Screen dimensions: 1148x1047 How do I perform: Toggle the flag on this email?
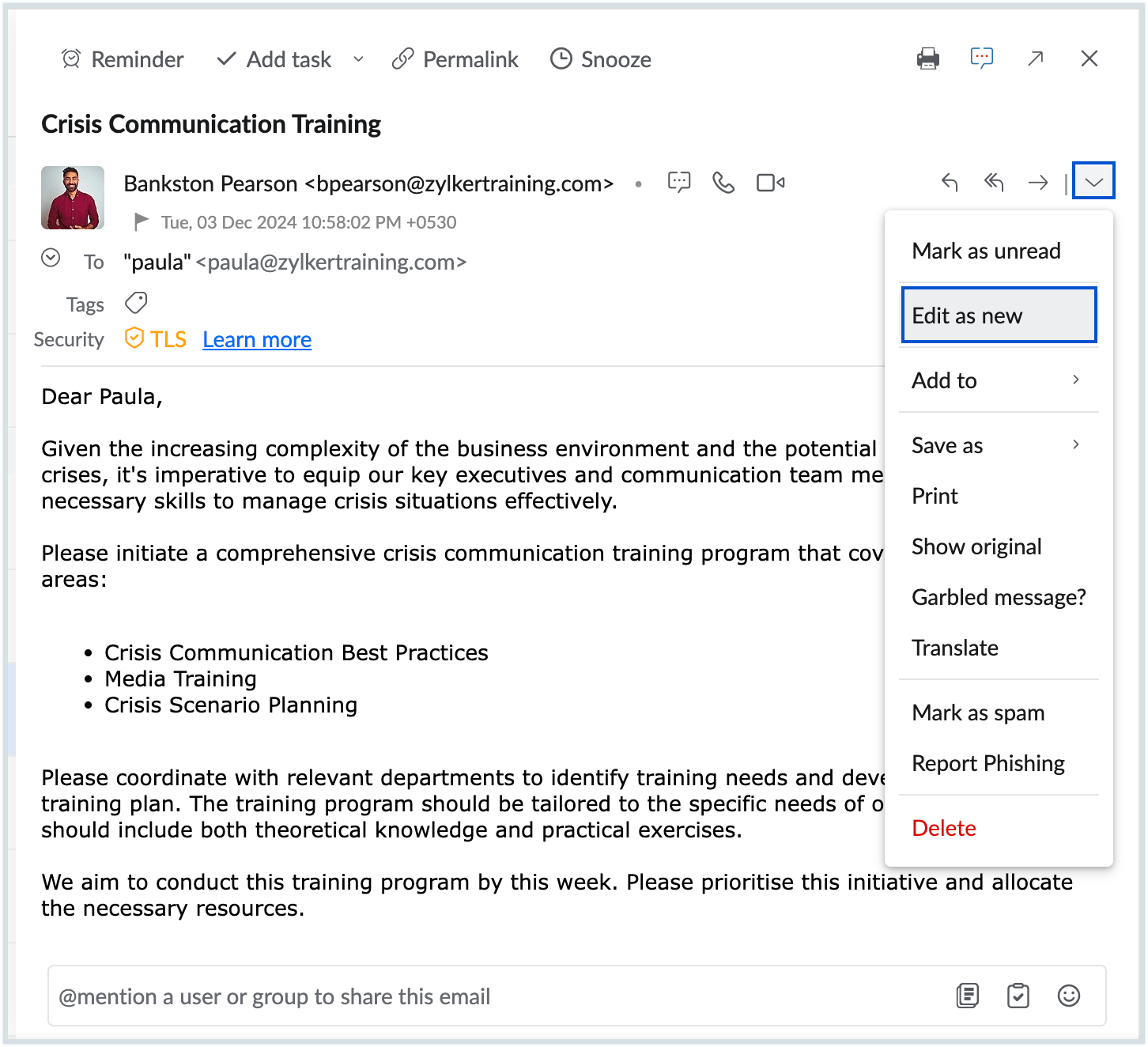tap(142, 221)
